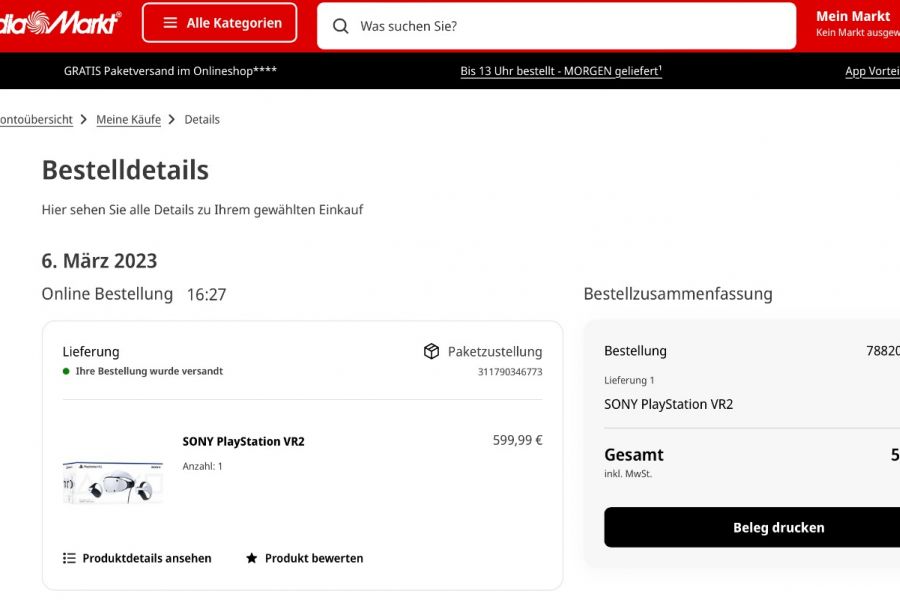
Task: Click tracking number 311790346773
Action: tap(510, 372)
